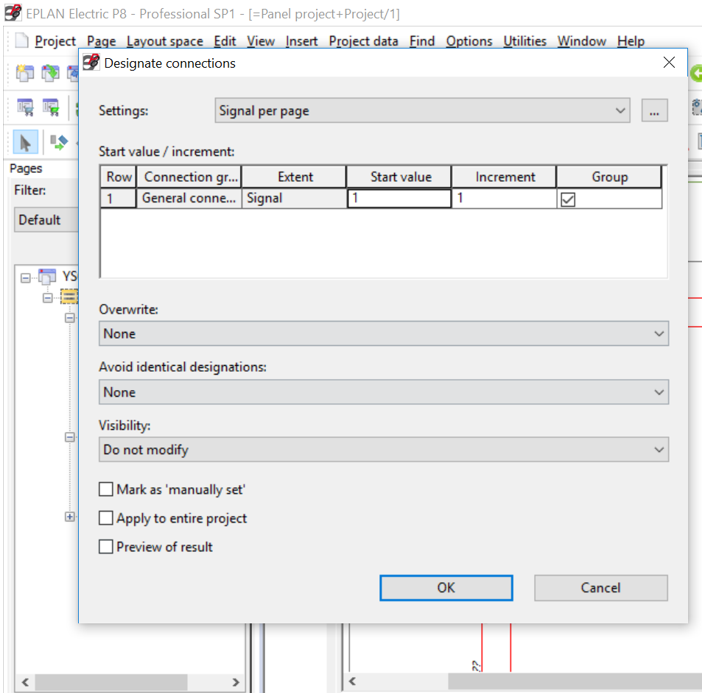Click the Increment cell in row 1
Viewport: 705px width, 693px height.
(x=504, y=198)
